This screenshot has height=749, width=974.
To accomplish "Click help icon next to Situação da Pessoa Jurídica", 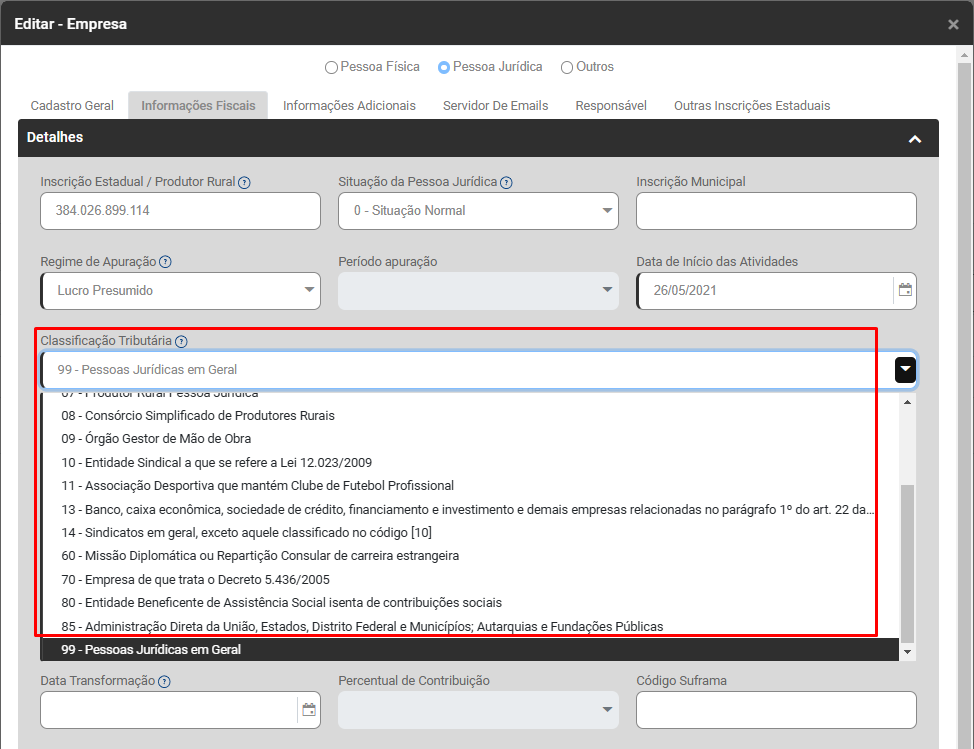I will coord(506,183).
